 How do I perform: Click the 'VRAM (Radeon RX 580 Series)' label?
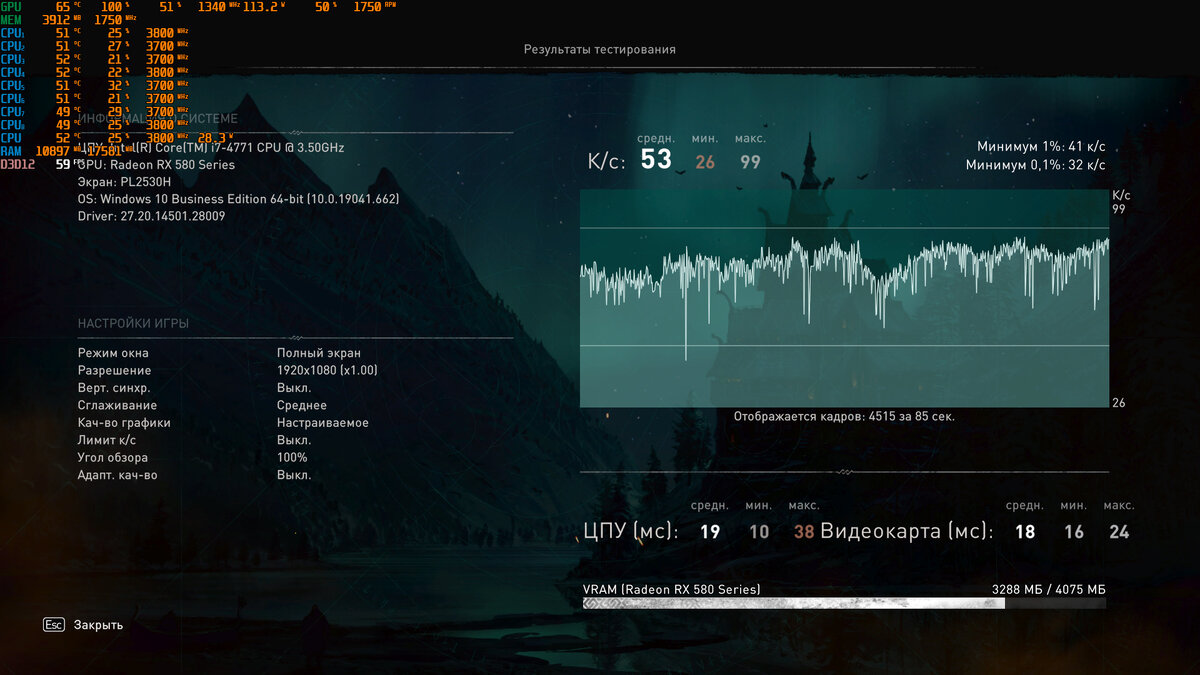tap(671, 589)
